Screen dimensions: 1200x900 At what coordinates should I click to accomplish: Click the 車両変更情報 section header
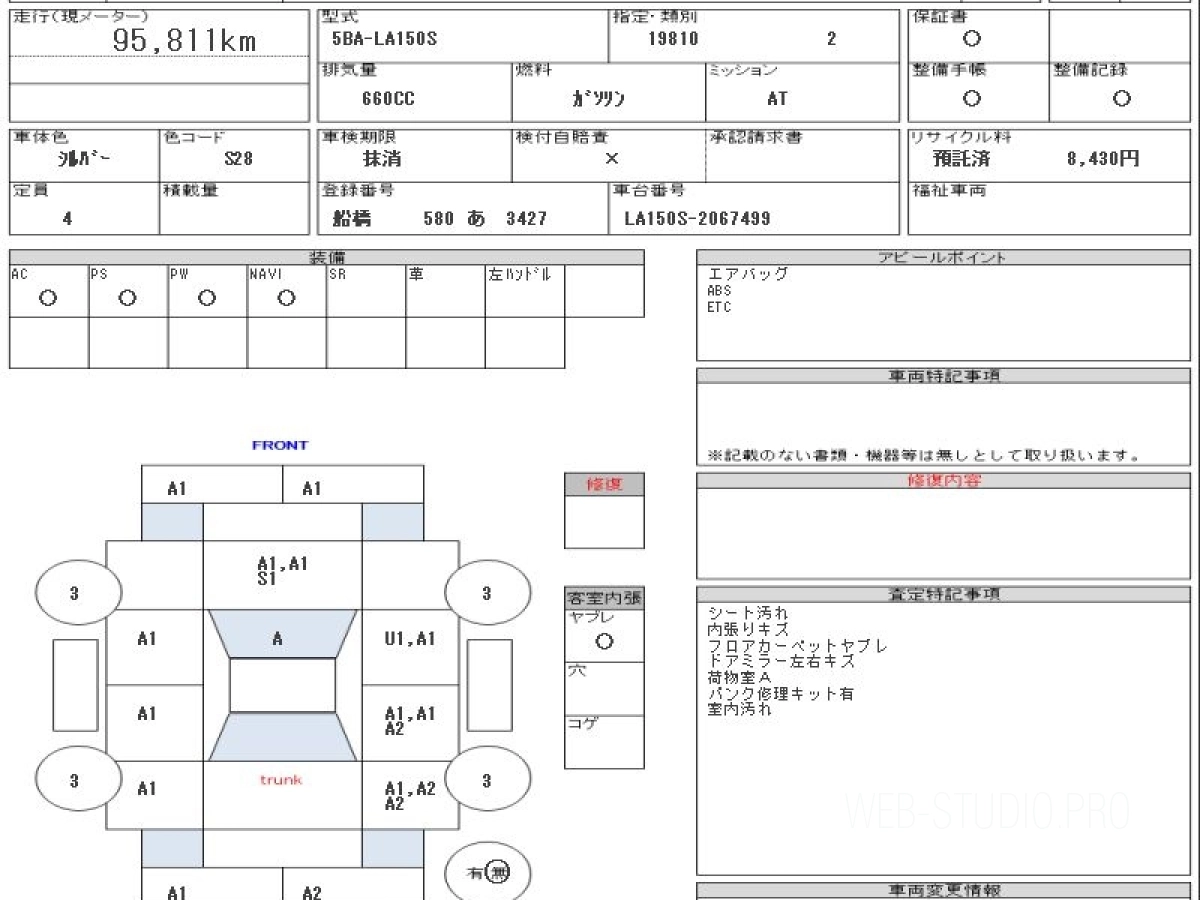pos(943,890)
